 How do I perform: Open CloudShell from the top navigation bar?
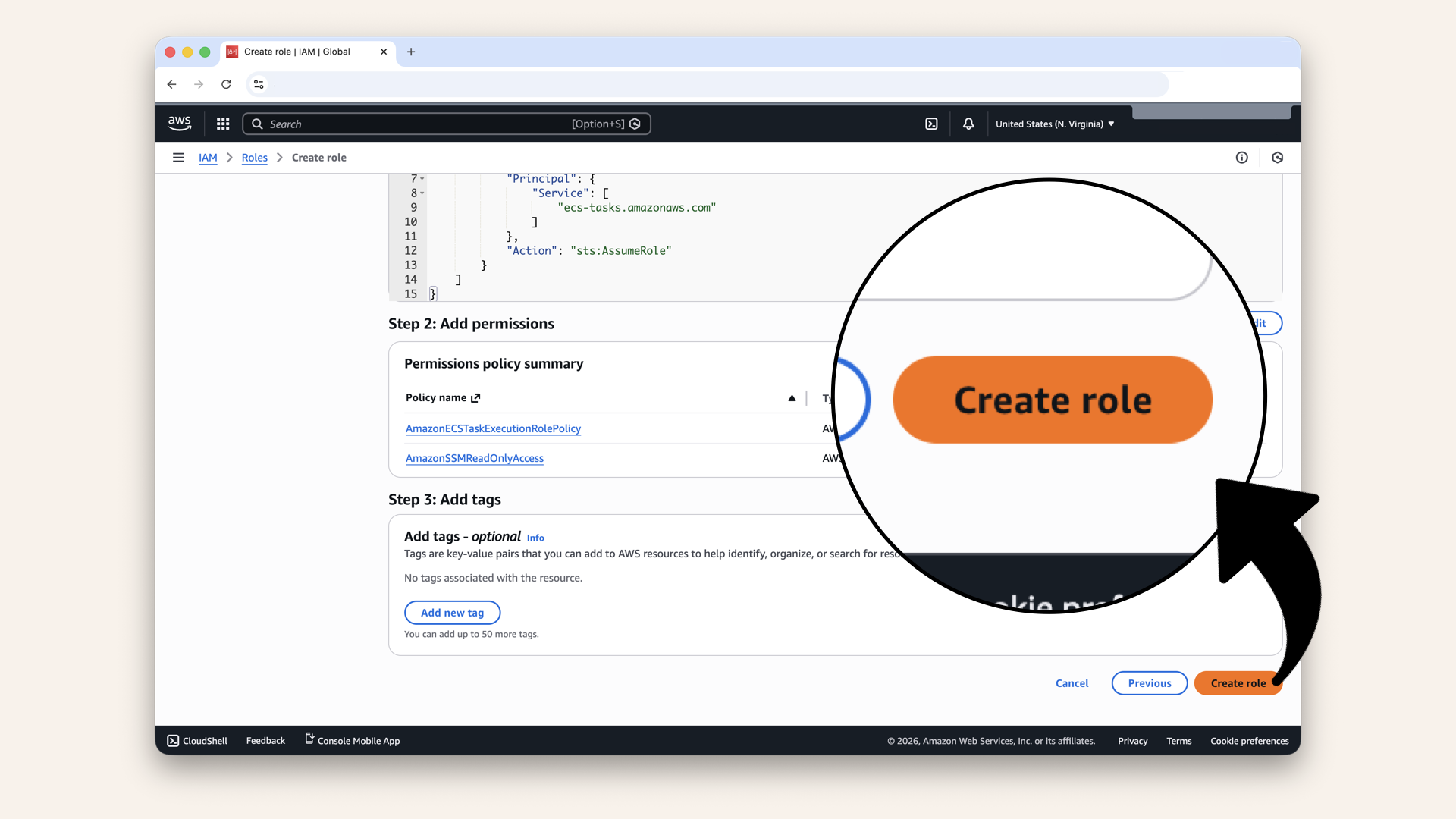tap(931, 123)
